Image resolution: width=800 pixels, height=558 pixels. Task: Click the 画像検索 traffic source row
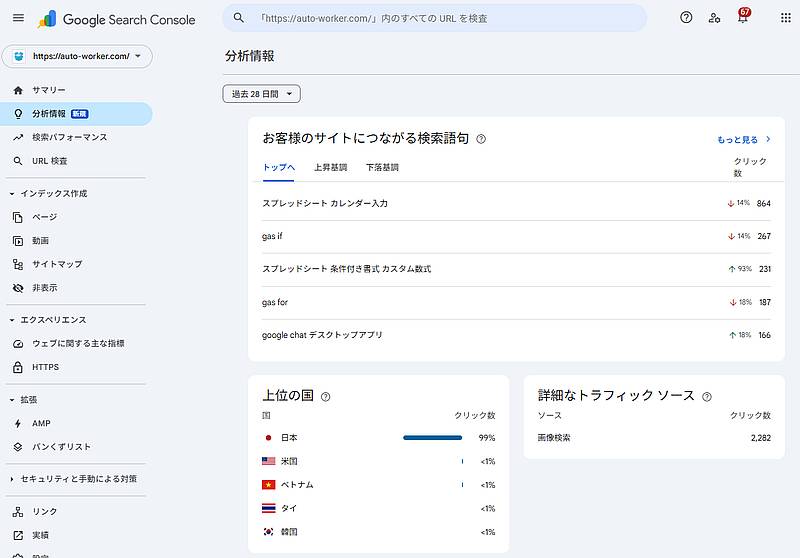click(x=654, y=438)
